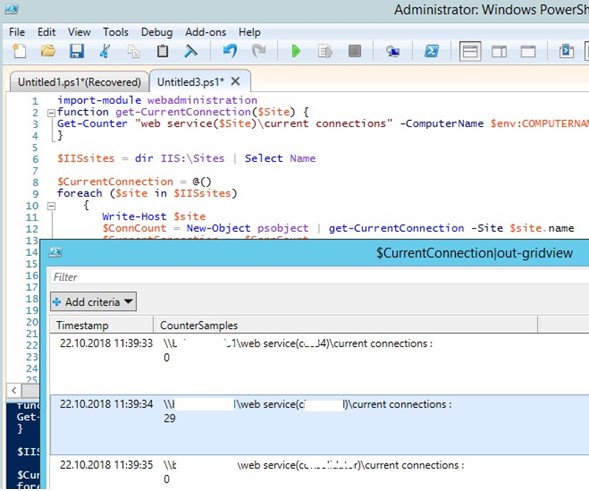Undo the last edit with the blue arrow
Screen dimensions: 589x491
click(x=230, y=51)
